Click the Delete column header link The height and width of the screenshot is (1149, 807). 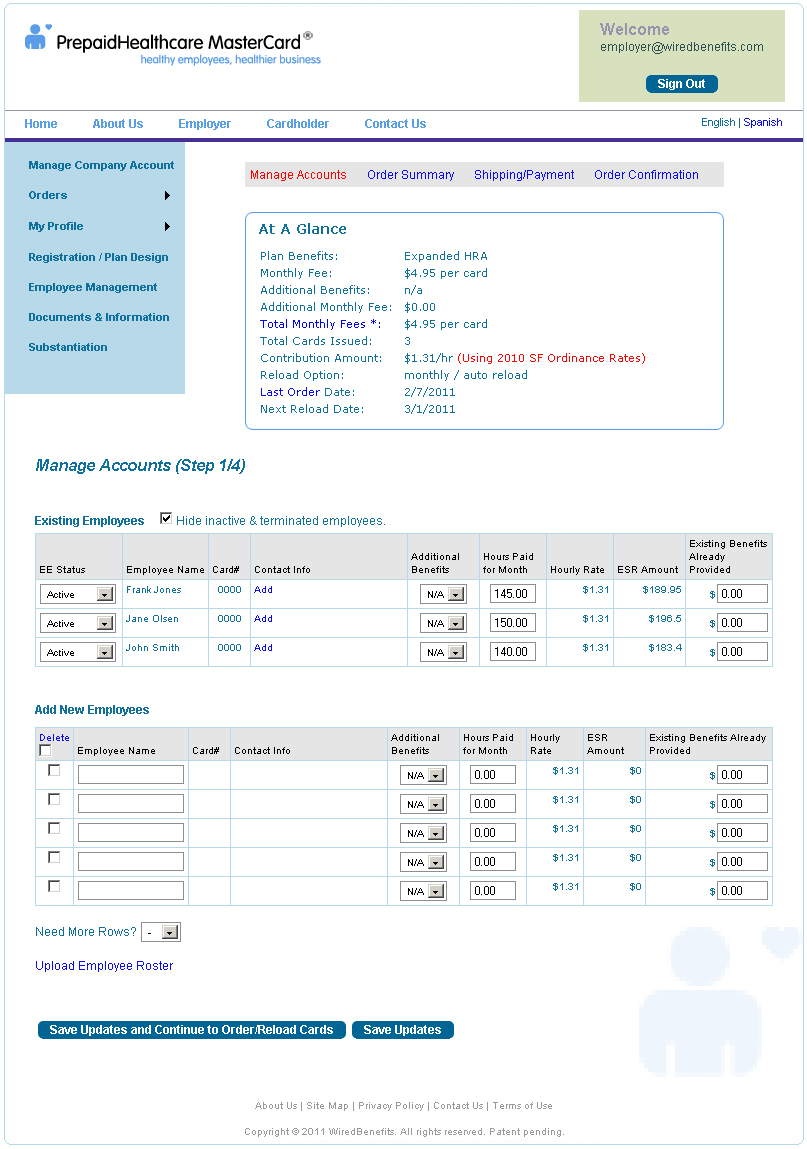(x=54, y=738)
